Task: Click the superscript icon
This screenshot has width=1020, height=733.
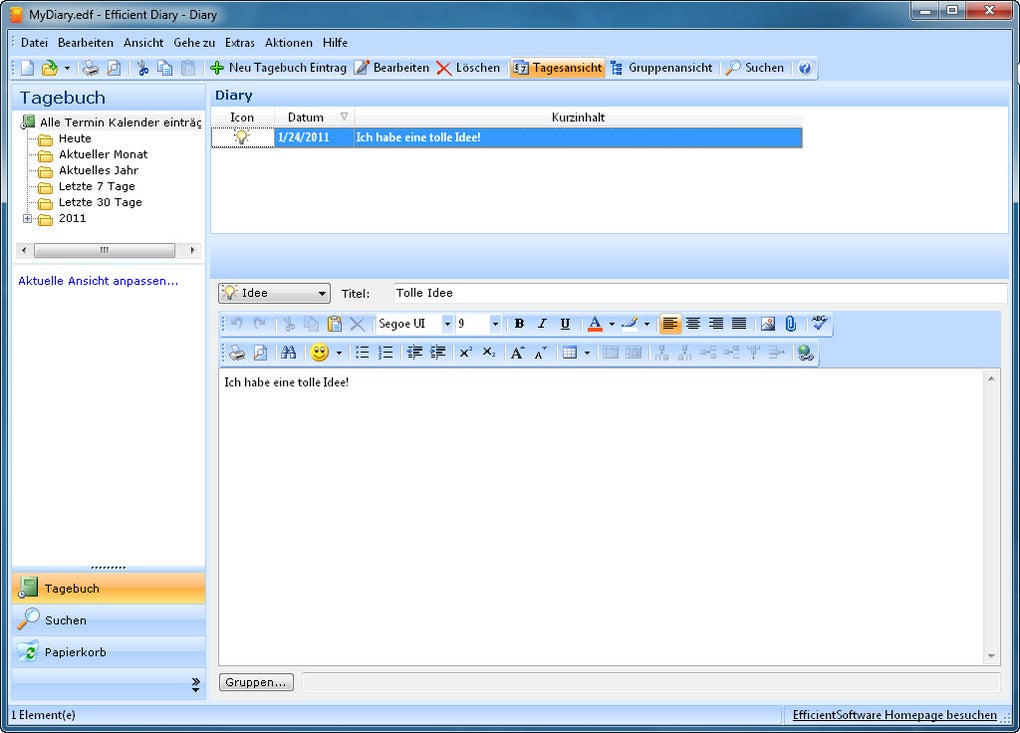Action: [x=466, y=353]
